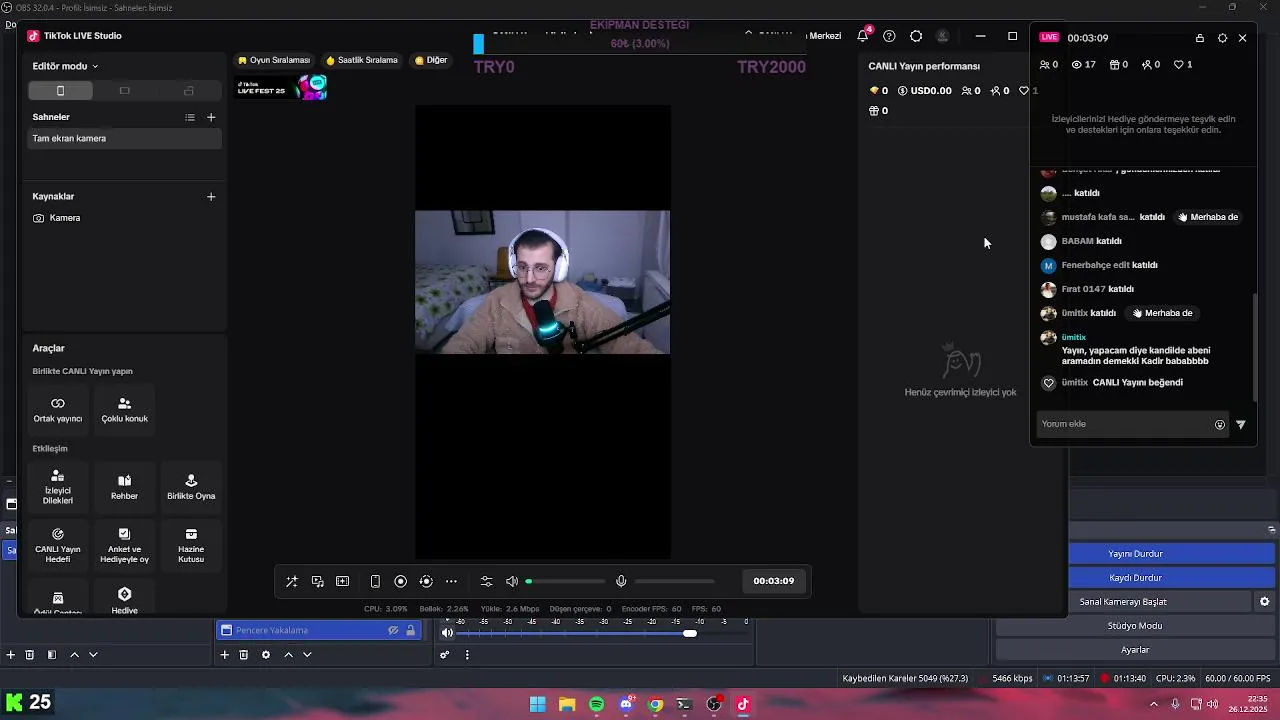Open Çoklu konuk tool
Viewport: 1280px width, 720px height.
click(x=125, y=410)
